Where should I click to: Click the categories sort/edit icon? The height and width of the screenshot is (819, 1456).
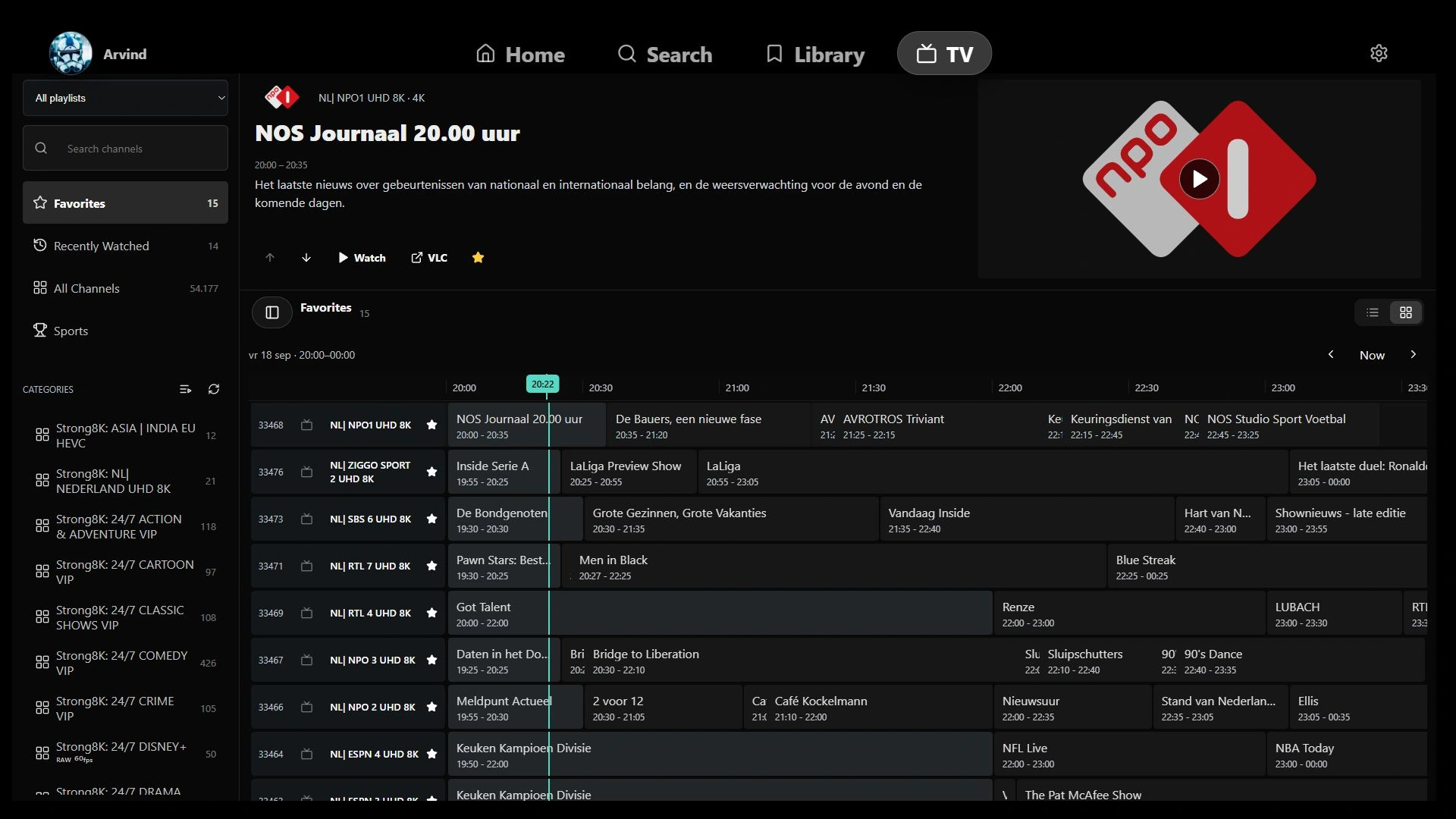(x=185, y=389)
